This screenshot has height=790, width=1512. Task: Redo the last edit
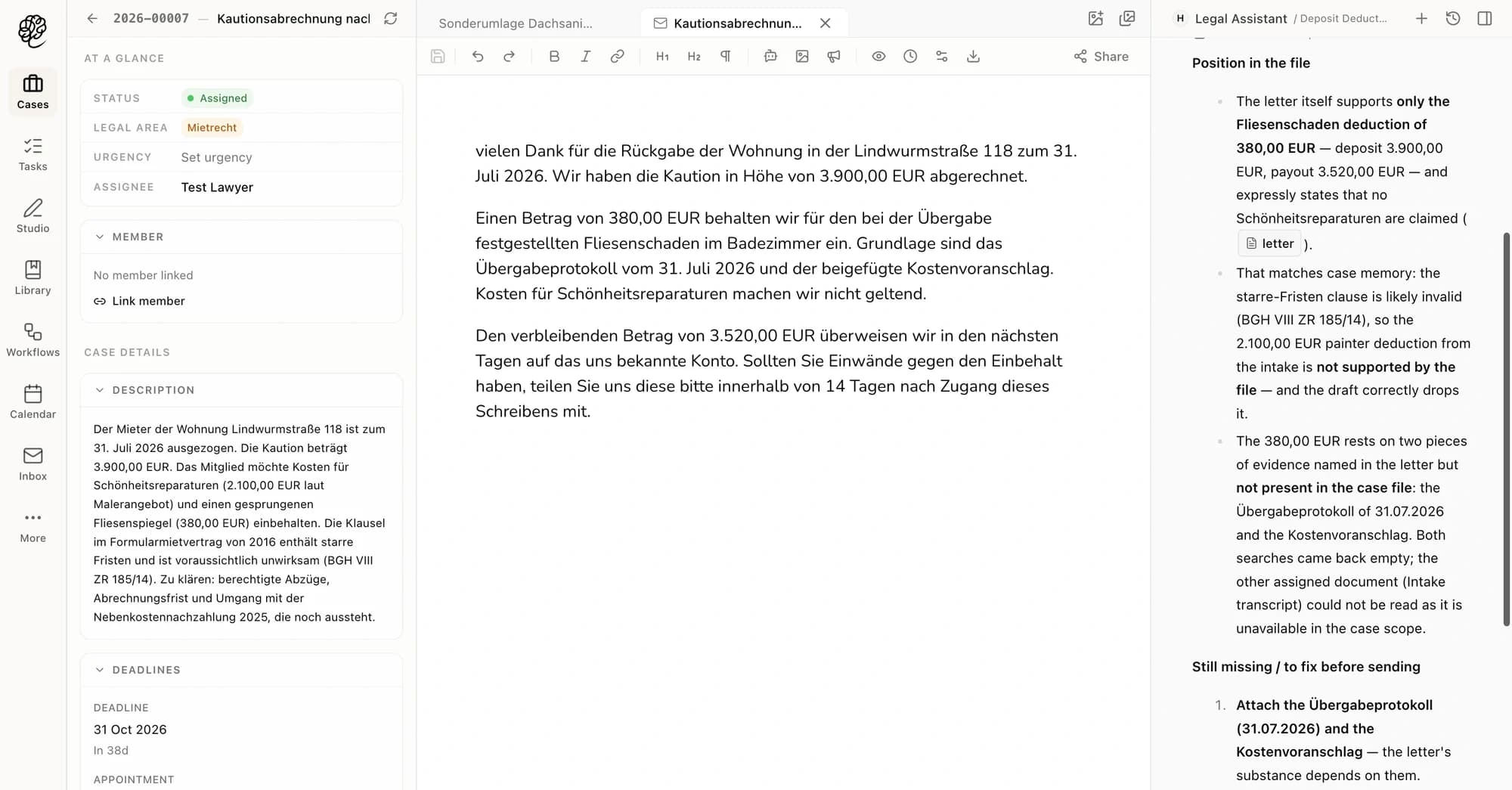(x=510, y=56)
